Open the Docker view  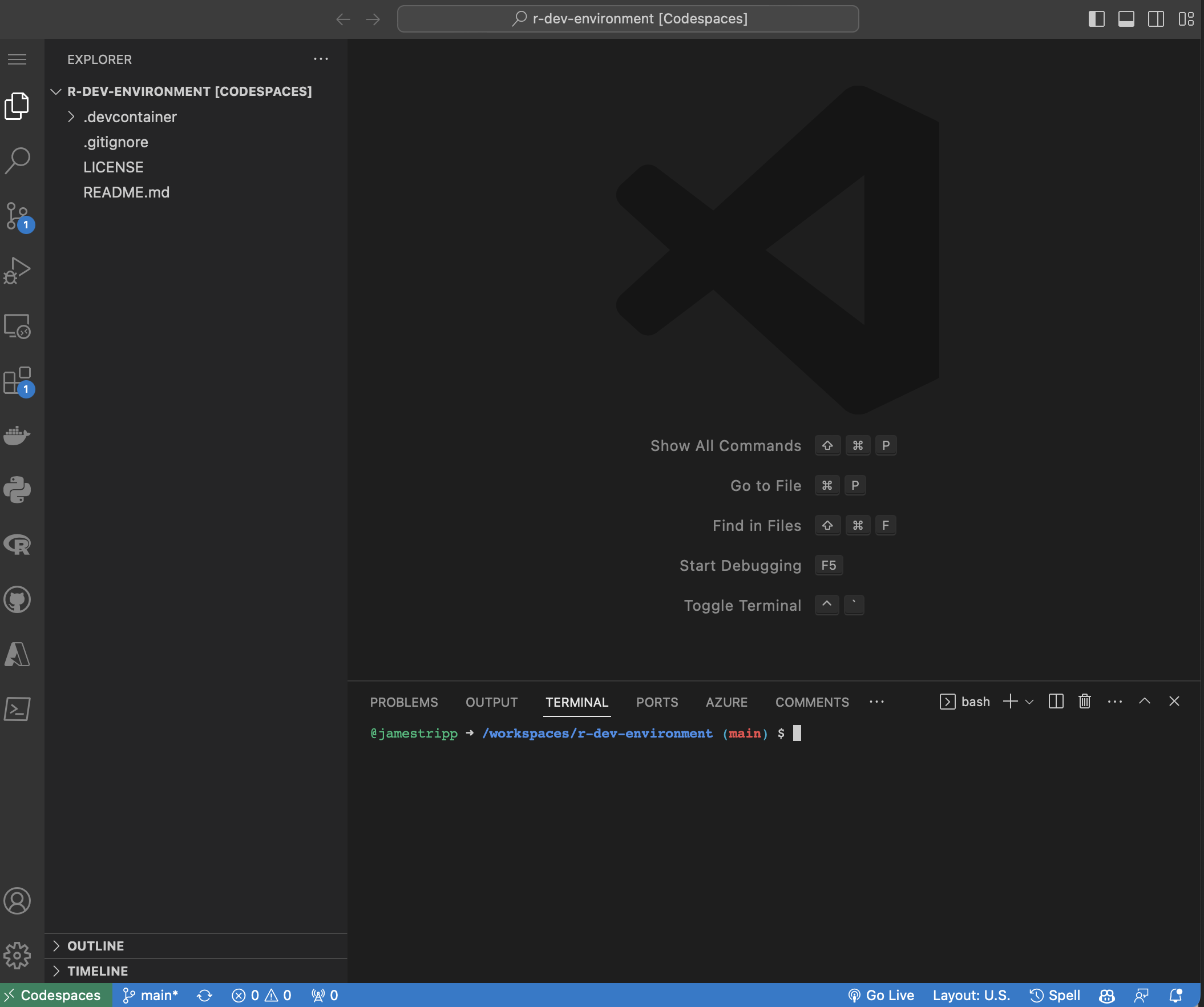(x=17, y=435)
